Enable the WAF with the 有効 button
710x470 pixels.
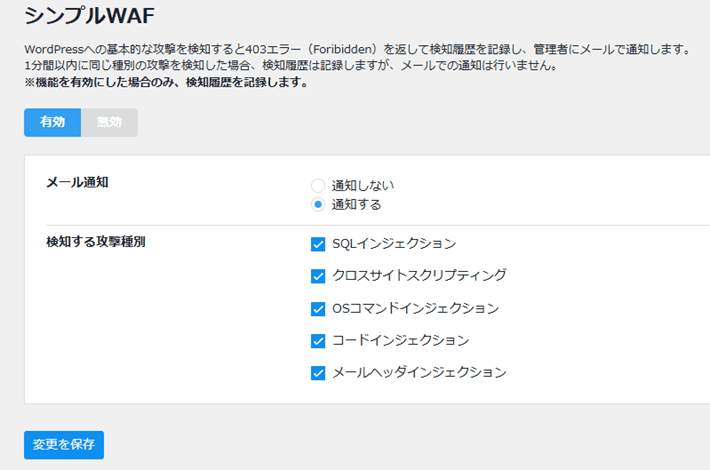tap(53, 122)
